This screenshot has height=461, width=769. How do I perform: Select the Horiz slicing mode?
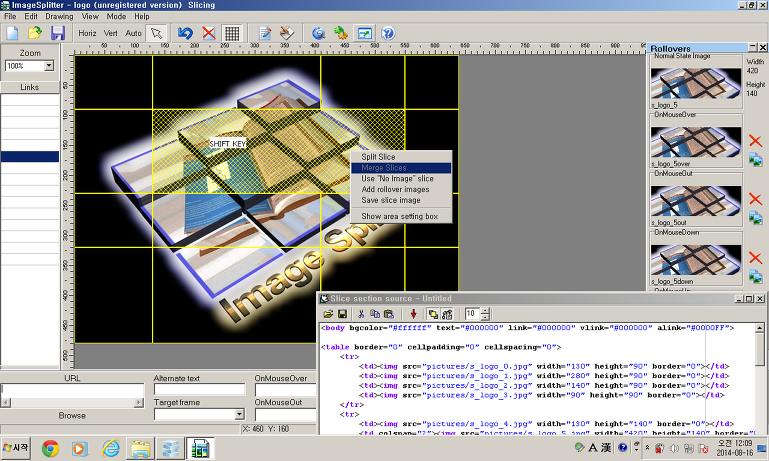pos(87,33)
